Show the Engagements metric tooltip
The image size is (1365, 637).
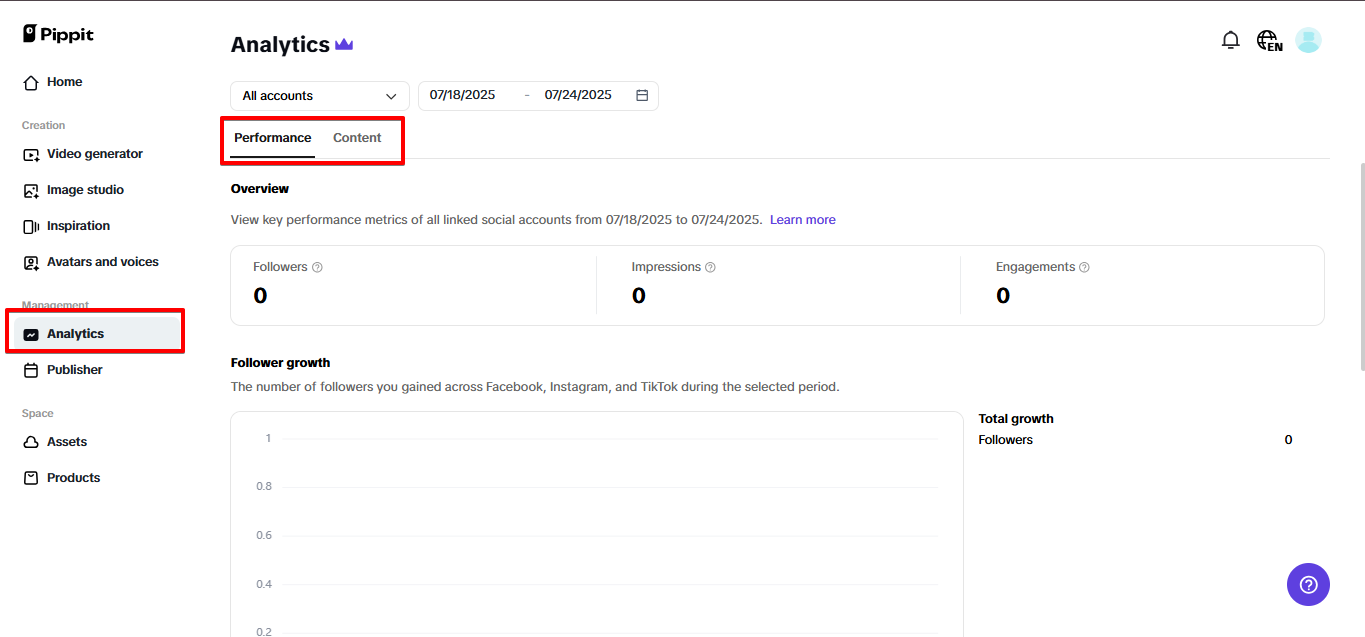(1085, 267)
